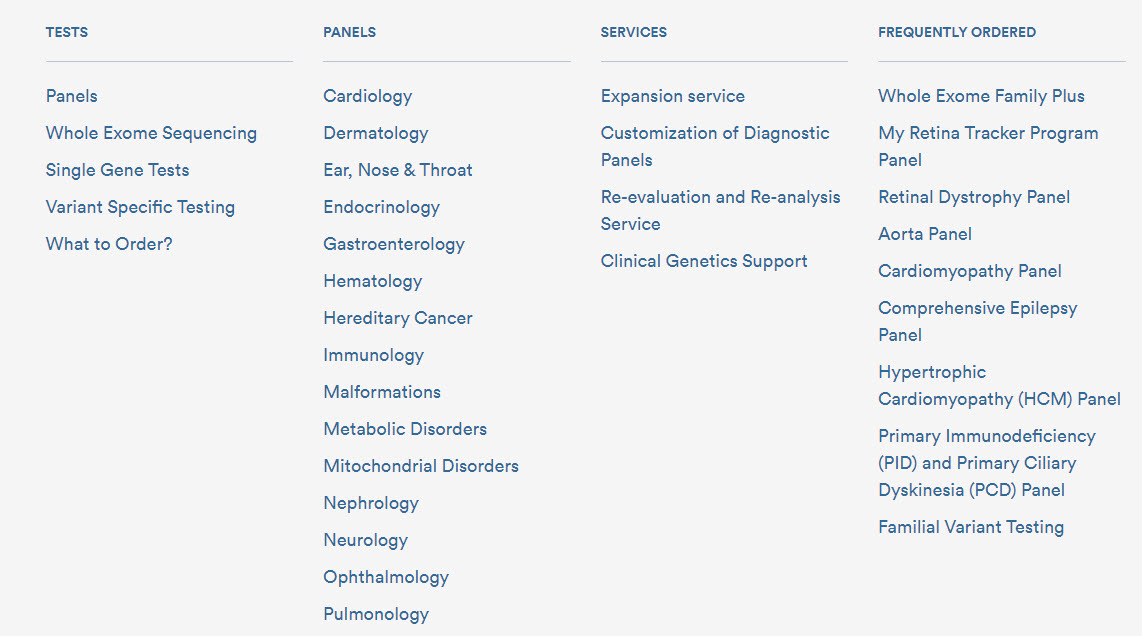
Task: Click the Expansion service link
Action: click(x=672, y=96)
